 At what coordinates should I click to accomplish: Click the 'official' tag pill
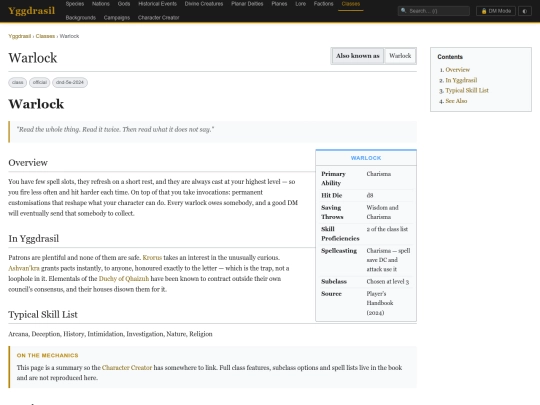[40, 82]
